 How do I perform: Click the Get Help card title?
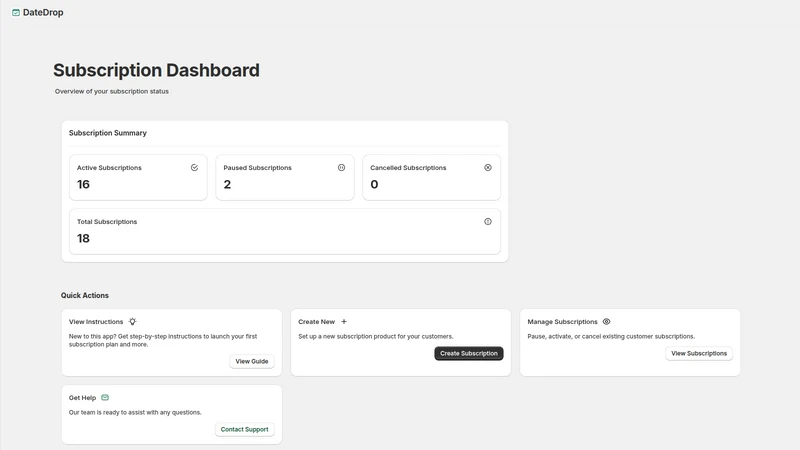click(x=82, y=398)
